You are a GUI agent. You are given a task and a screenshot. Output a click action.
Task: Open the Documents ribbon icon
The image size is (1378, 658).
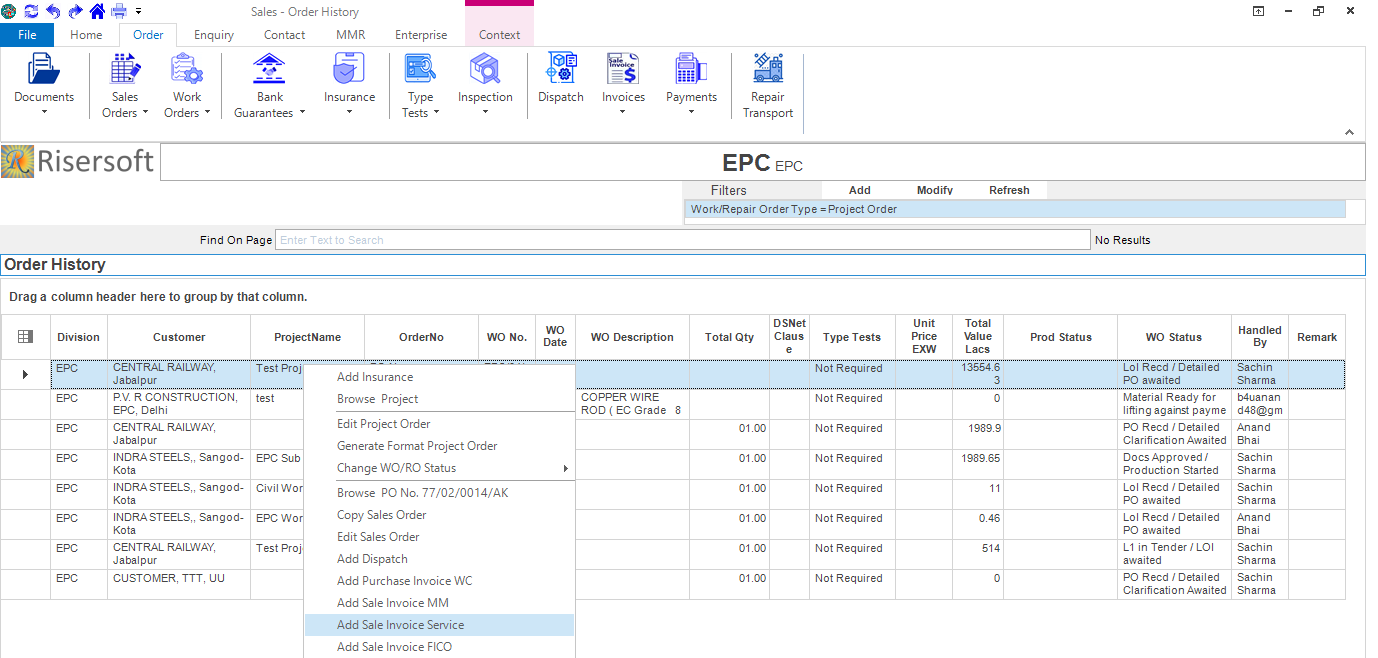pyautogui.click(x=44, y=70)
